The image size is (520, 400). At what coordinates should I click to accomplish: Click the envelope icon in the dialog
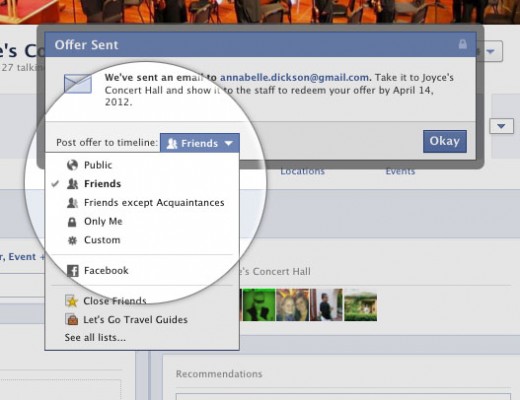click(x=78, y=84)
